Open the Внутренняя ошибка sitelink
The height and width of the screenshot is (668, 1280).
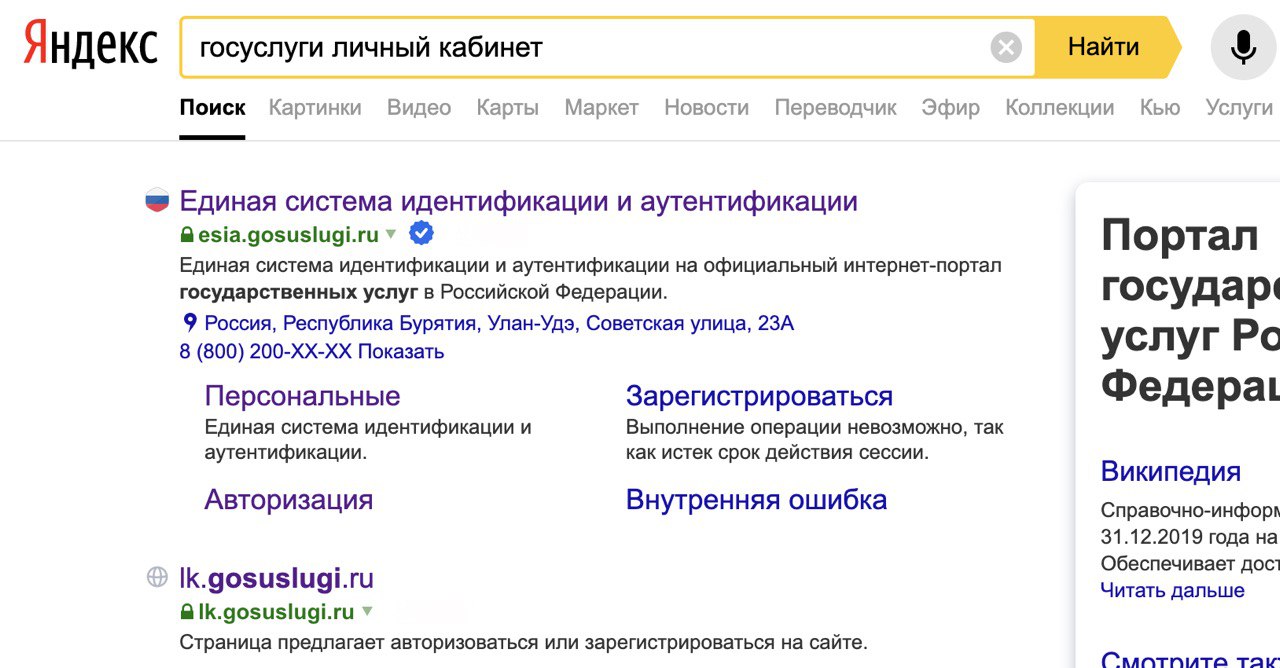[x=756, y=499]
